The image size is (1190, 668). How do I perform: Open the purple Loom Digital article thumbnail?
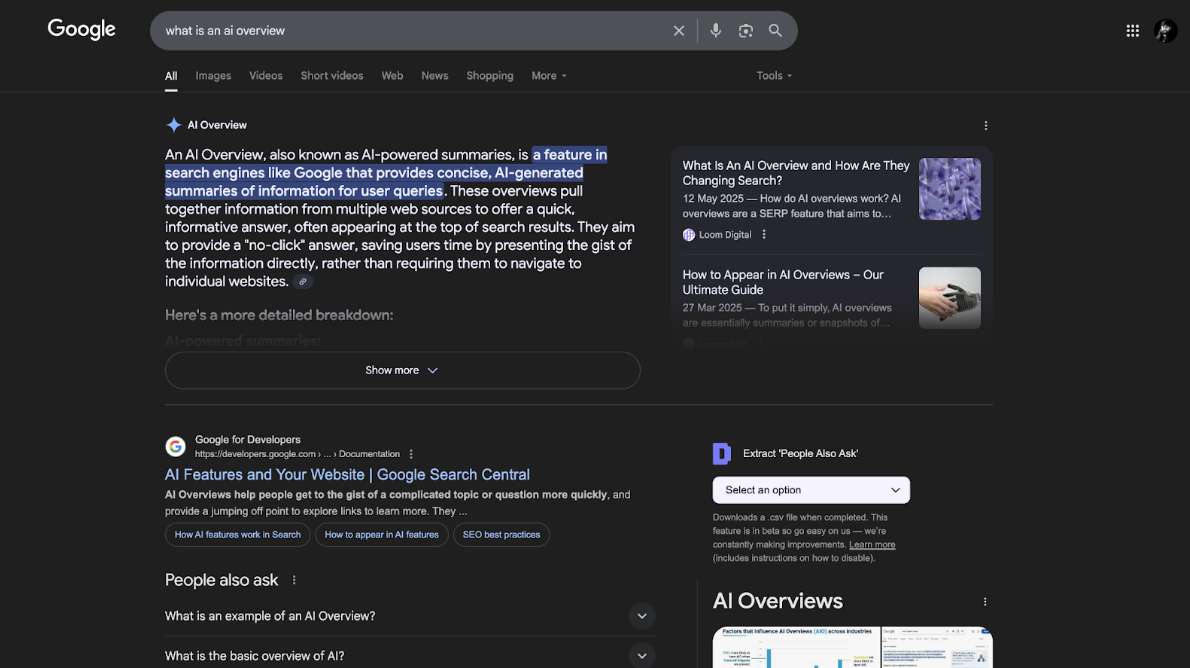(949, 189)
